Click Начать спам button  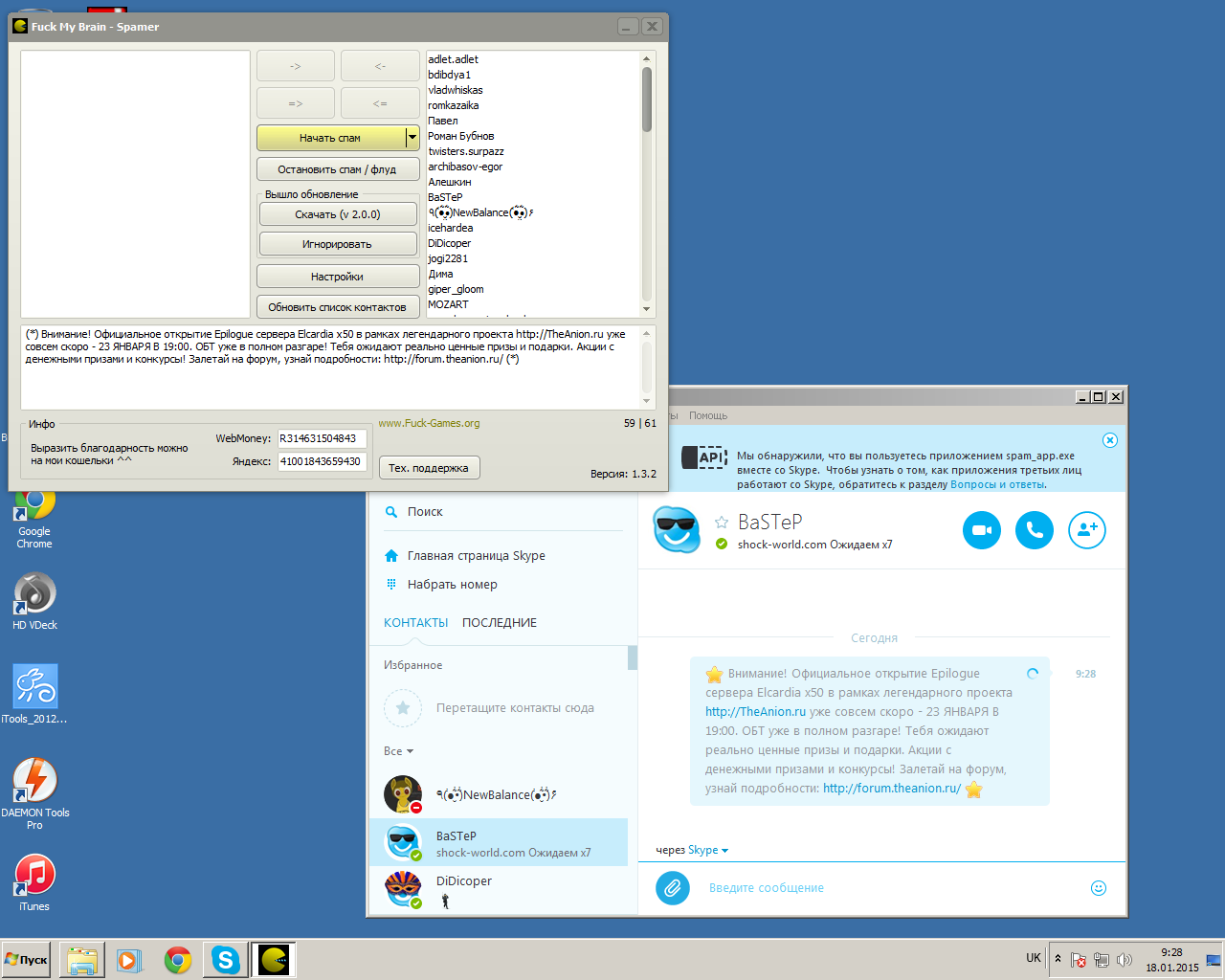tap(331, 138)
